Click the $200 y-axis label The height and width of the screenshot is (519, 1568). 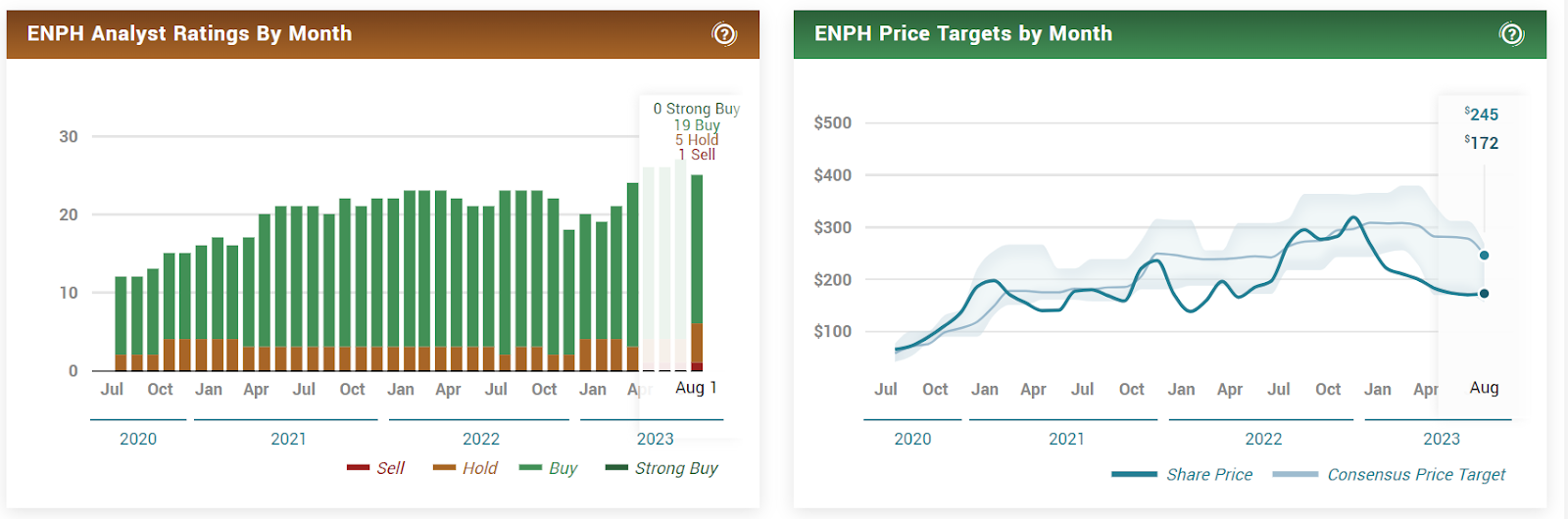(832, 280)
